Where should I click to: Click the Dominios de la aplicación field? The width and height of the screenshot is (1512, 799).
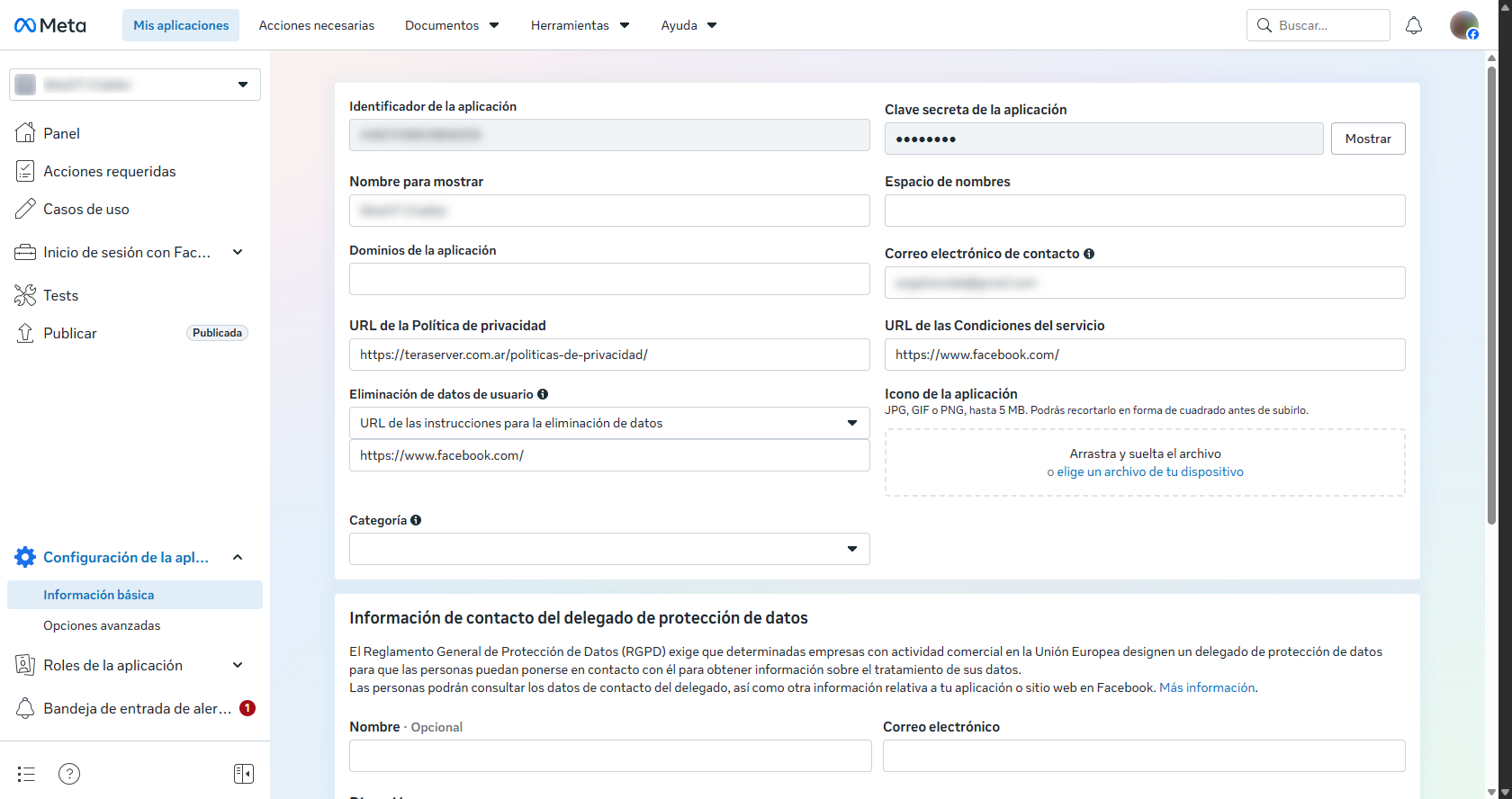point(609,279)
